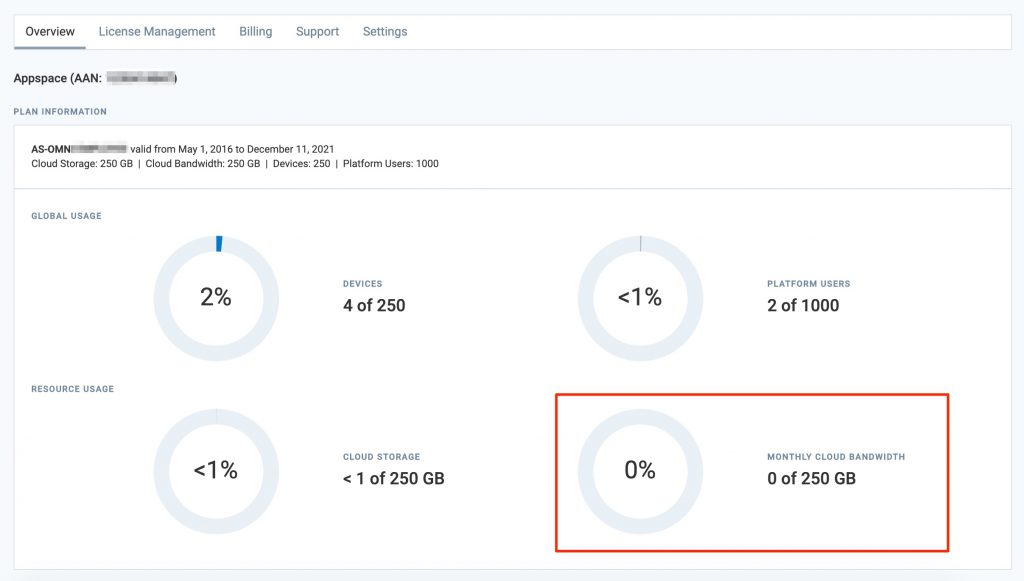Click the 2% devices usage donut chart

(216, 298)
